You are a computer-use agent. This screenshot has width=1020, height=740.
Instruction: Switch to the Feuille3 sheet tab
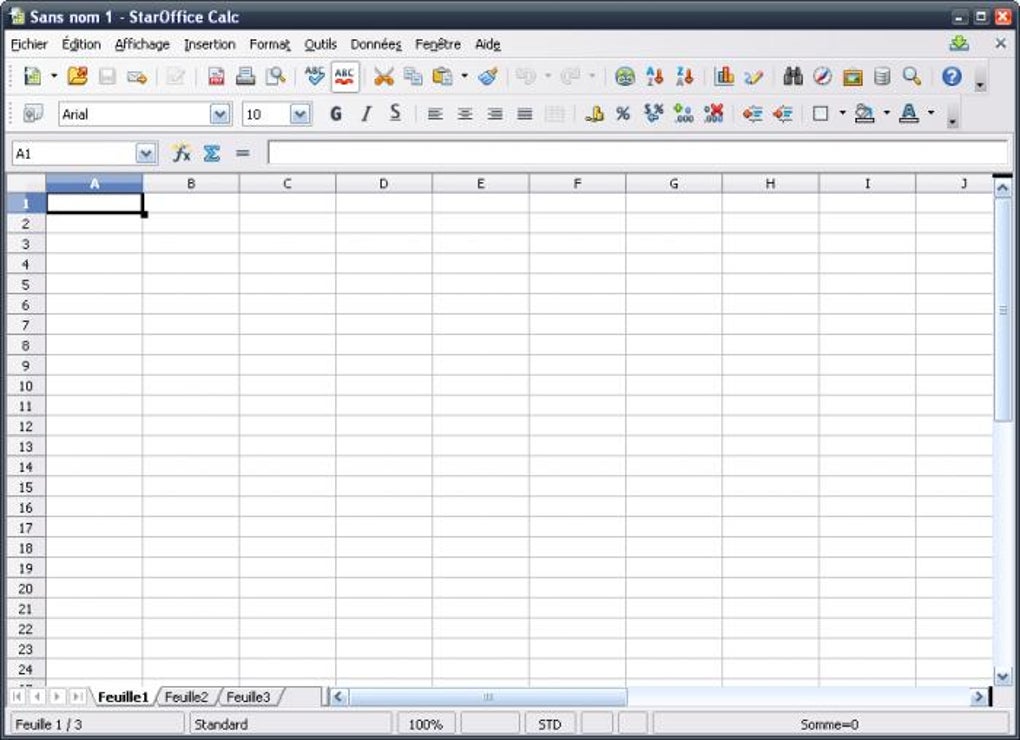tap(248, 697)
